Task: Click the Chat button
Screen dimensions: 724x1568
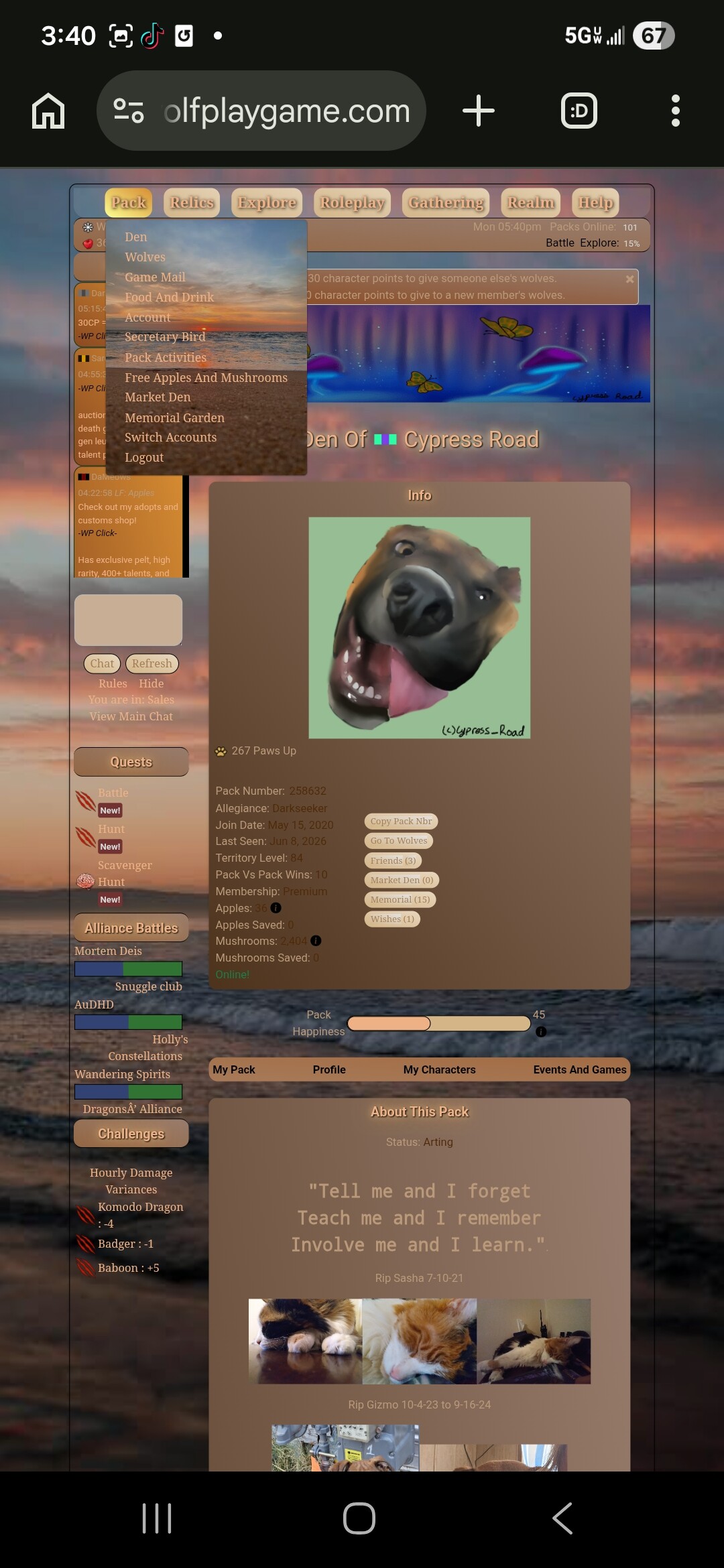Action: click(102, 663)
